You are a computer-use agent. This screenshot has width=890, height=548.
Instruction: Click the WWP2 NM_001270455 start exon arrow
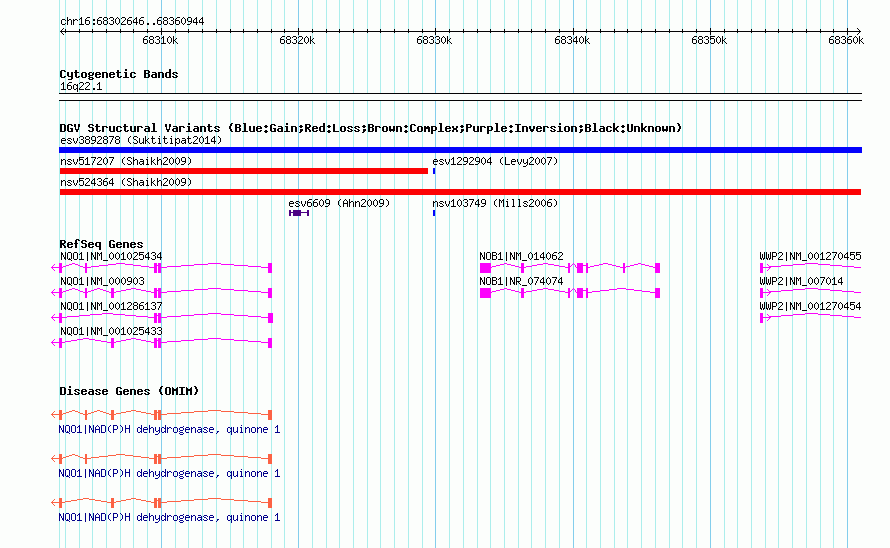(x=765, y=268)
